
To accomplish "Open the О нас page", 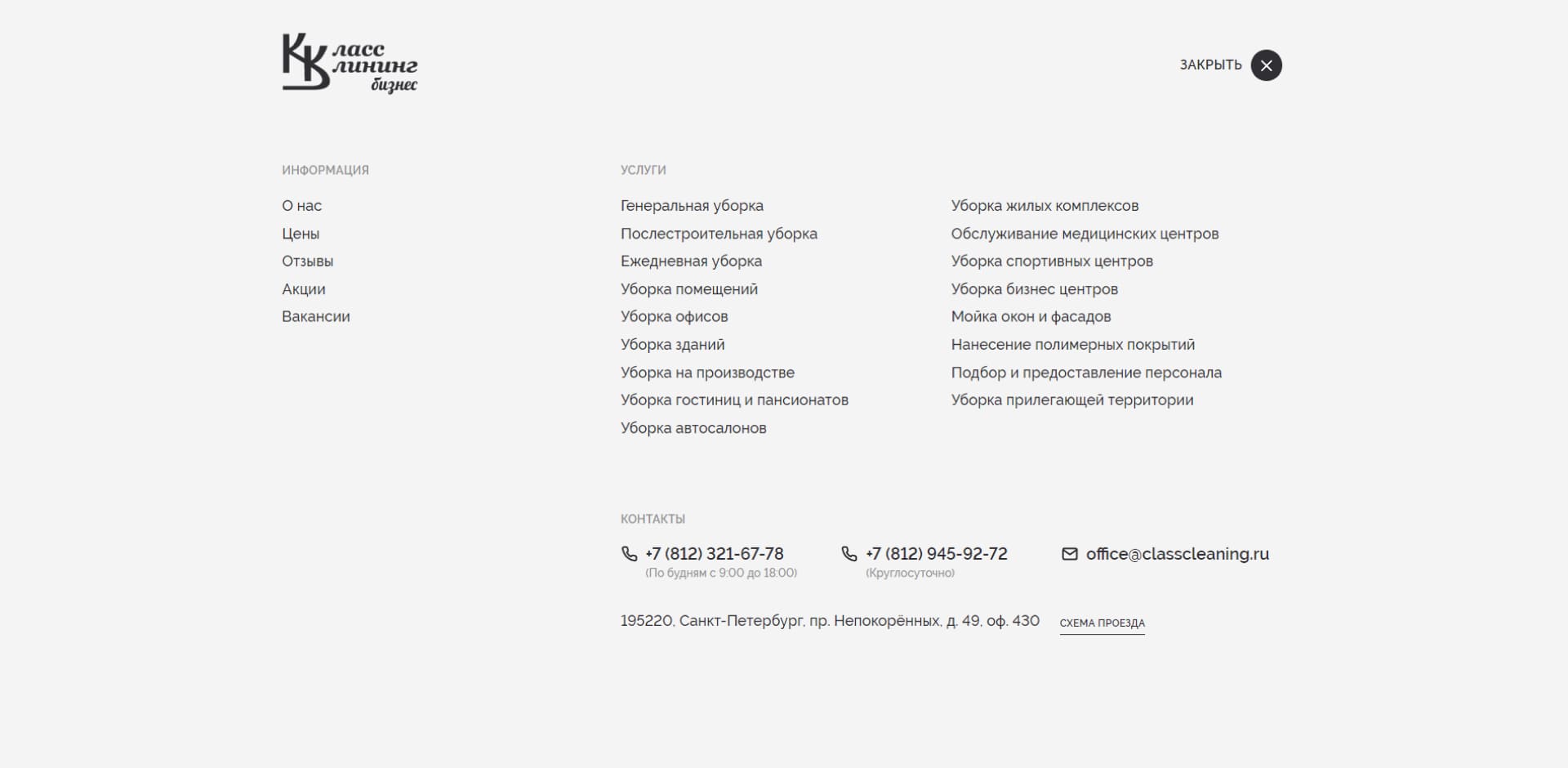I will (x=301, y=206).
